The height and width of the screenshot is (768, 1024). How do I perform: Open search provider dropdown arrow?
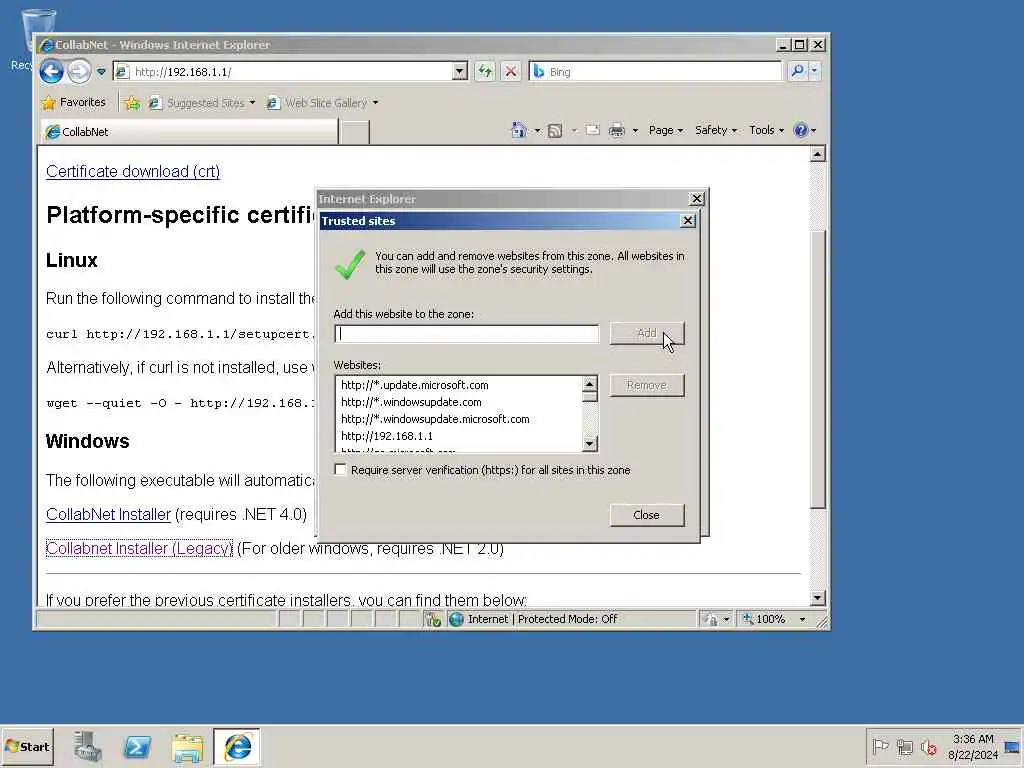[x=814, y=71]
